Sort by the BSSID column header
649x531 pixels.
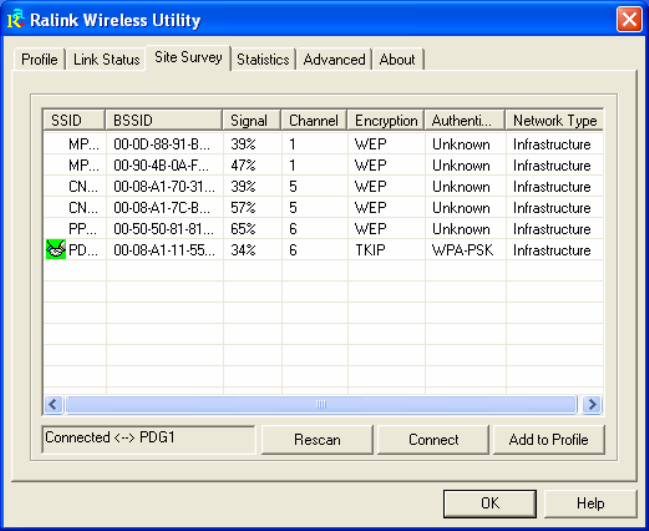tap(164, 120)
